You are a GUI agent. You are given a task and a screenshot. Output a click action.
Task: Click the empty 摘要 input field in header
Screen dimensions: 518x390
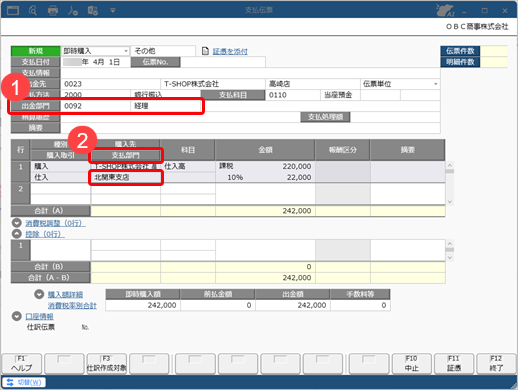coord(250,128)
